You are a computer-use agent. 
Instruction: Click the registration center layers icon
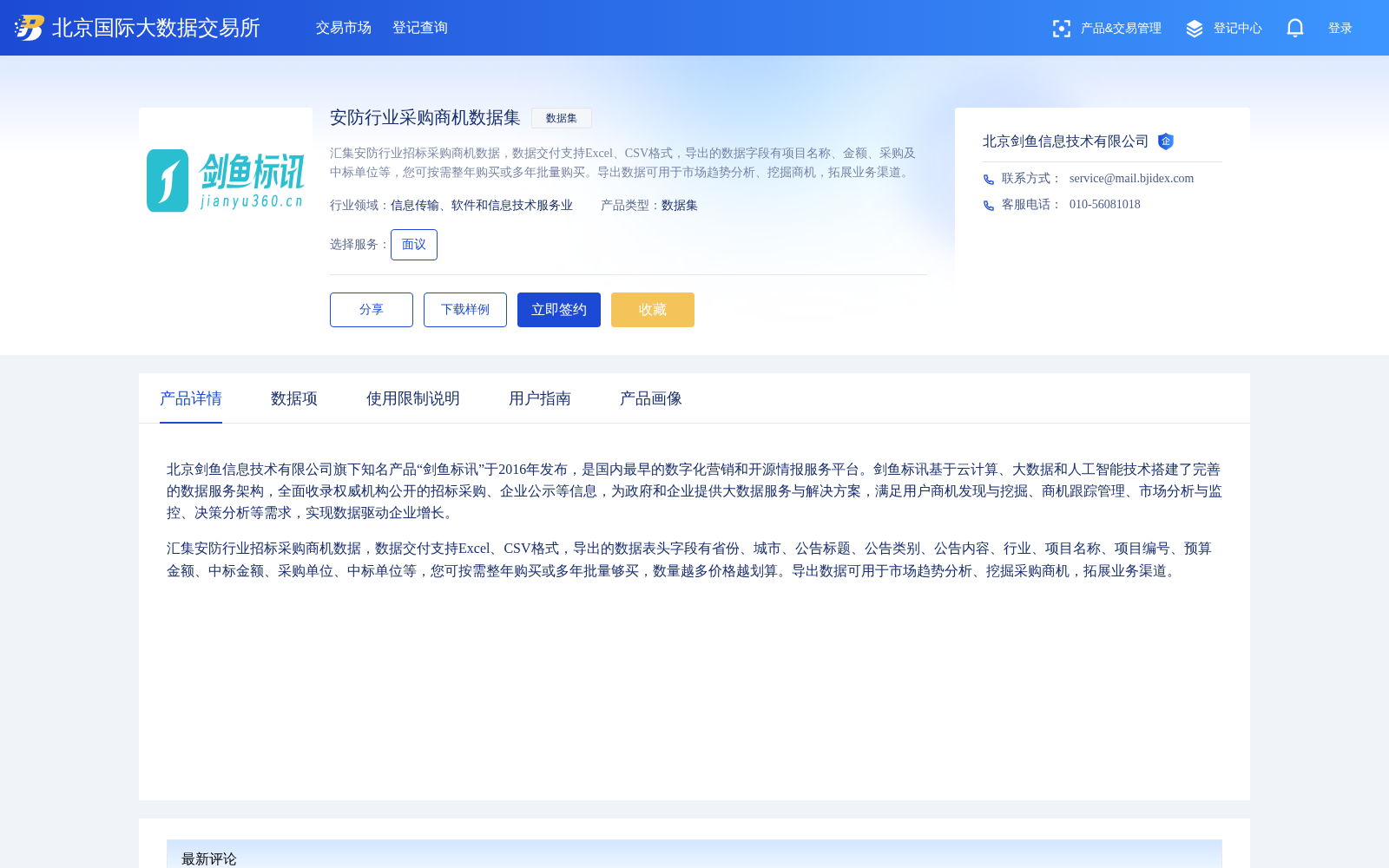click(1195, 29)
